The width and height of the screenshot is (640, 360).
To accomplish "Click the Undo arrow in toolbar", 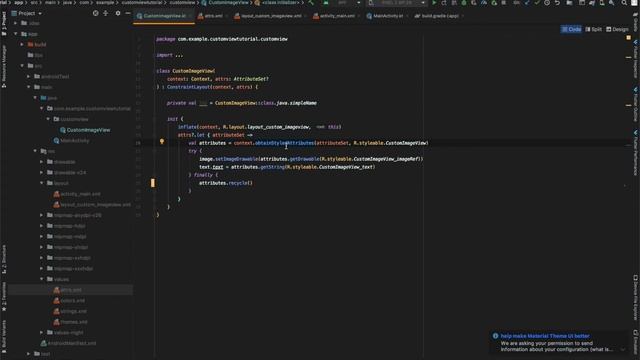I will [x=557, y=3].
